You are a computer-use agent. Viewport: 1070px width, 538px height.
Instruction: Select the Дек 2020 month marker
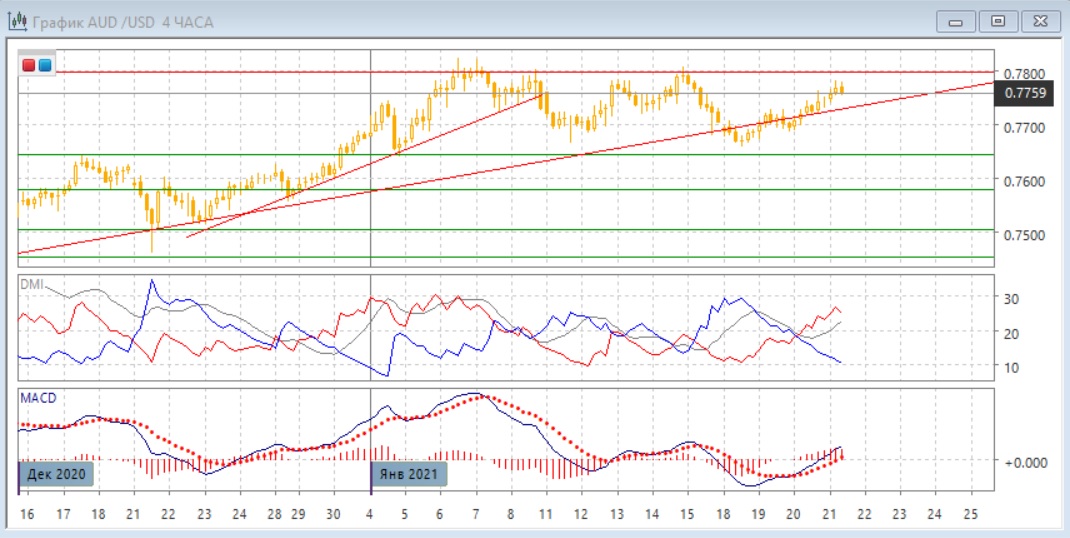click(x=57, y=474)
